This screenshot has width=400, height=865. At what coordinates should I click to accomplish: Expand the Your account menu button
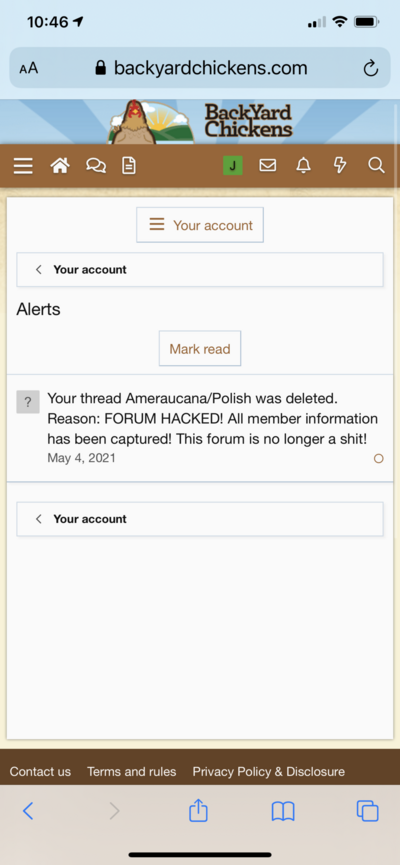click(200, 225)
